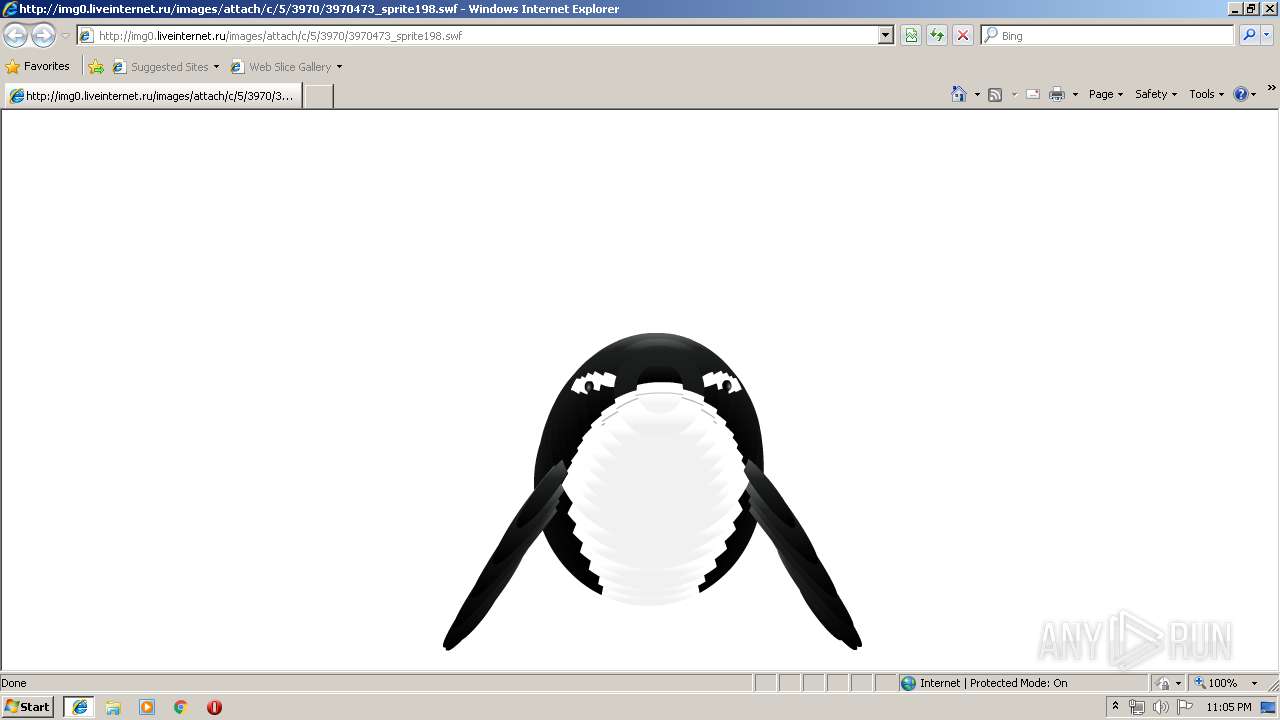The width and height of the screenshot is (1280, 720).
Task: Open the search provider dropdown arrow
Action: tap(1266, 35)
